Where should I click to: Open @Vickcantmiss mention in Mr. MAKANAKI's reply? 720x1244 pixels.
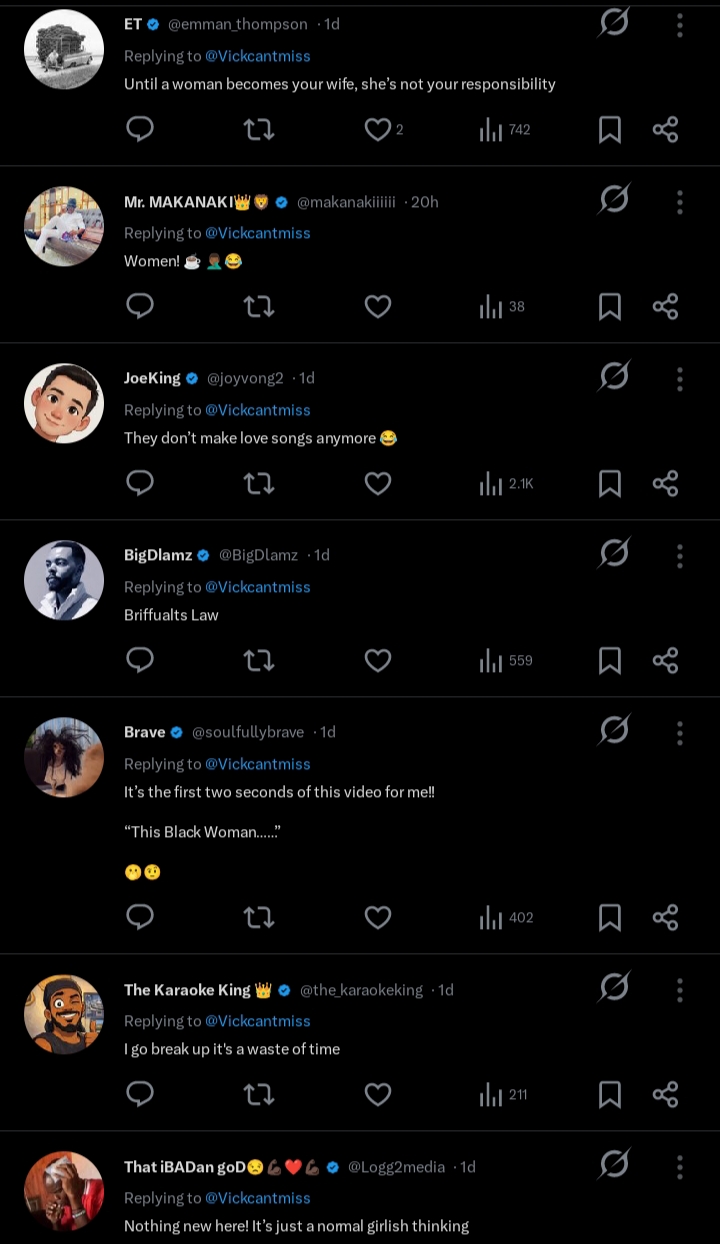258,233
